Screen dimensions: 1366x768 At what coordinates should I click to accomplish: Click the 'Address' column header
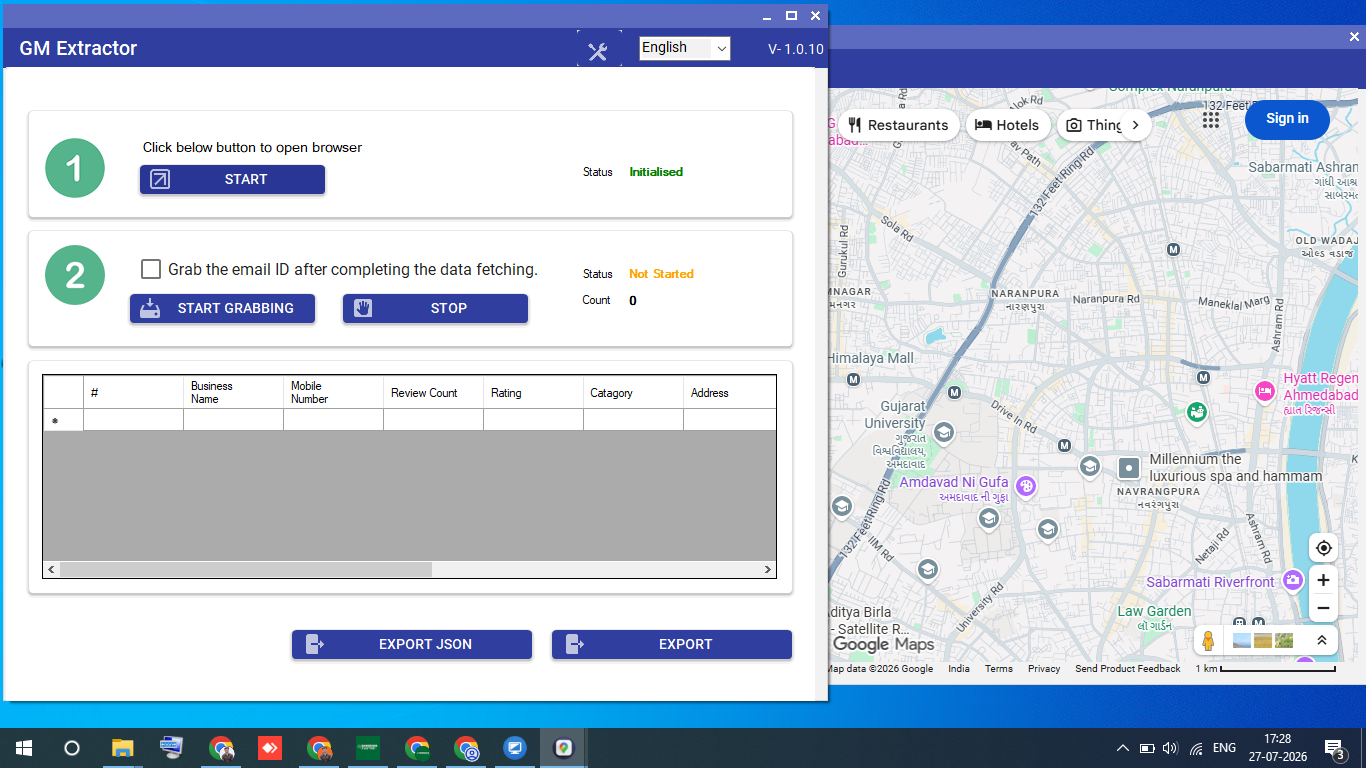pyautogui.click(x=729, y=392)
